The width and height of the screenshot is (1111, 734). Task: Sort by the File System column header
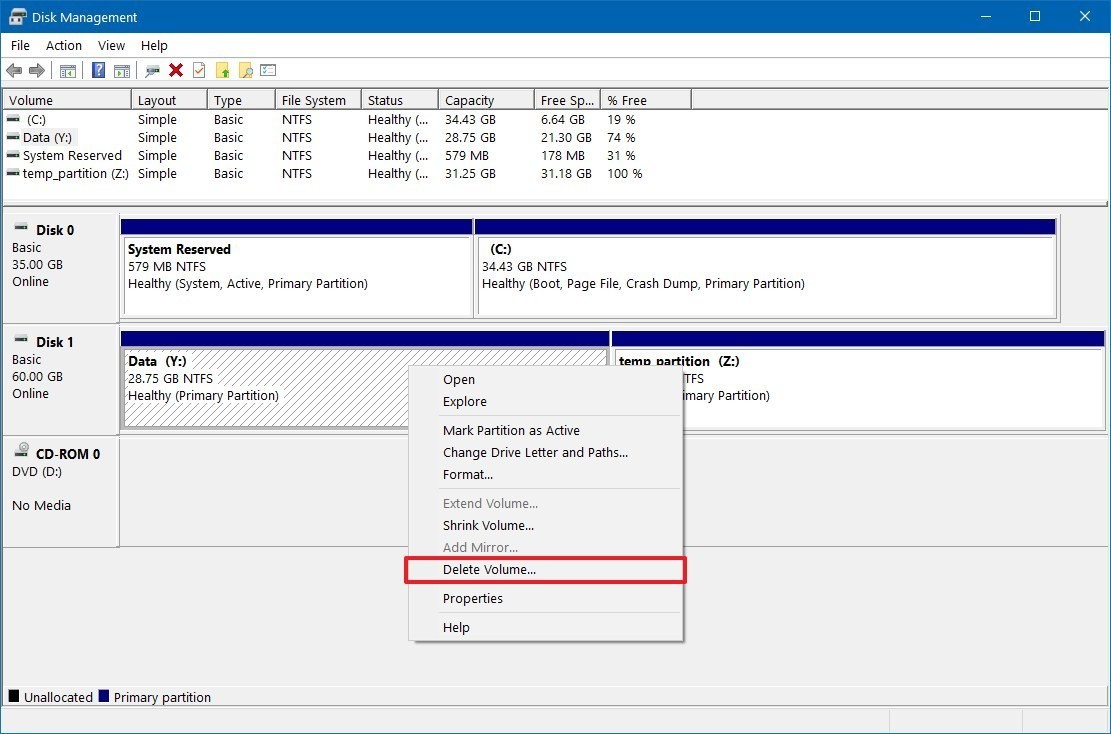click(313, 100)
